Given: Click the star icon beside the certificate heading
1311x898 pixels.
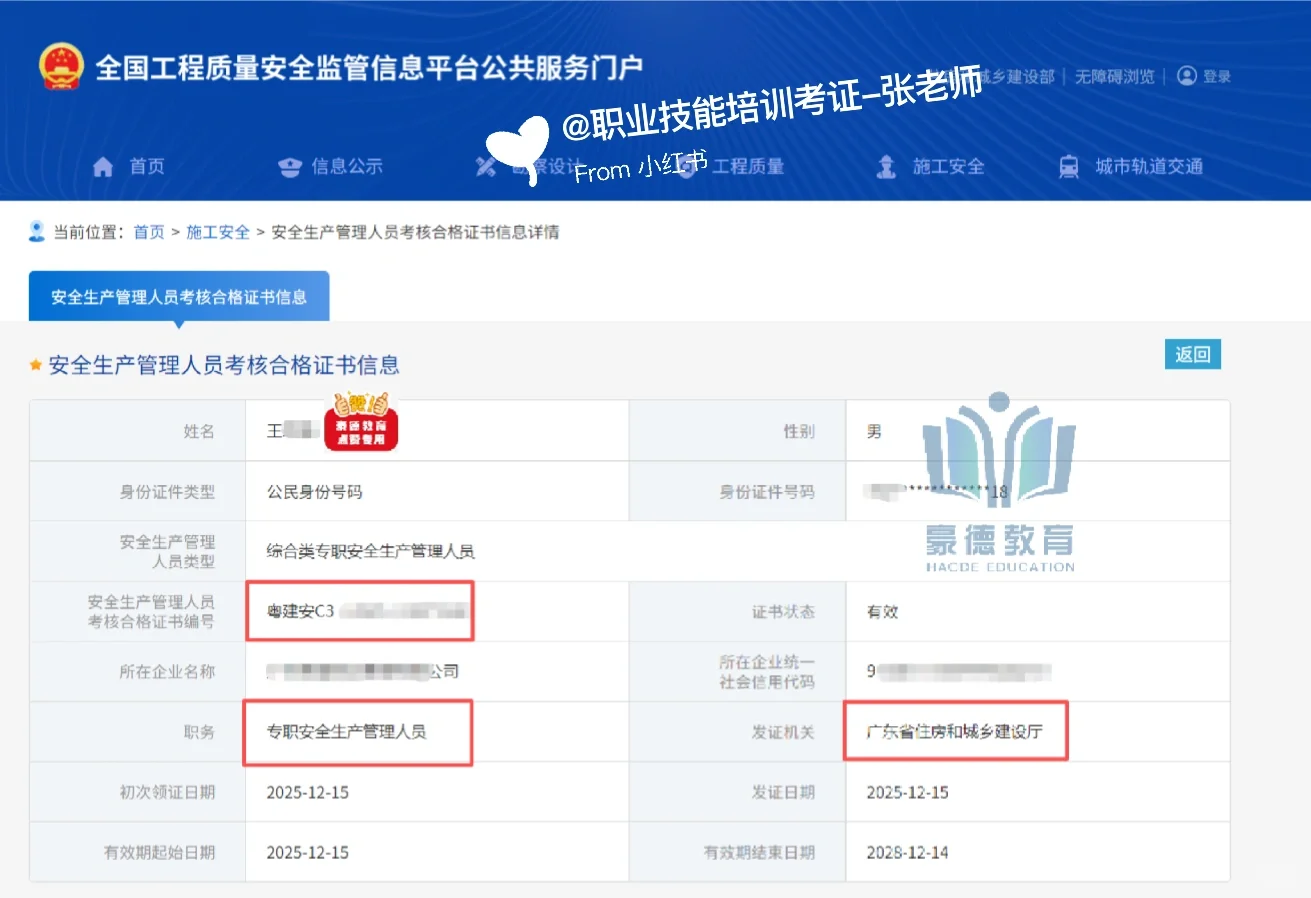Looking at the screenshot, I should 36,365.
